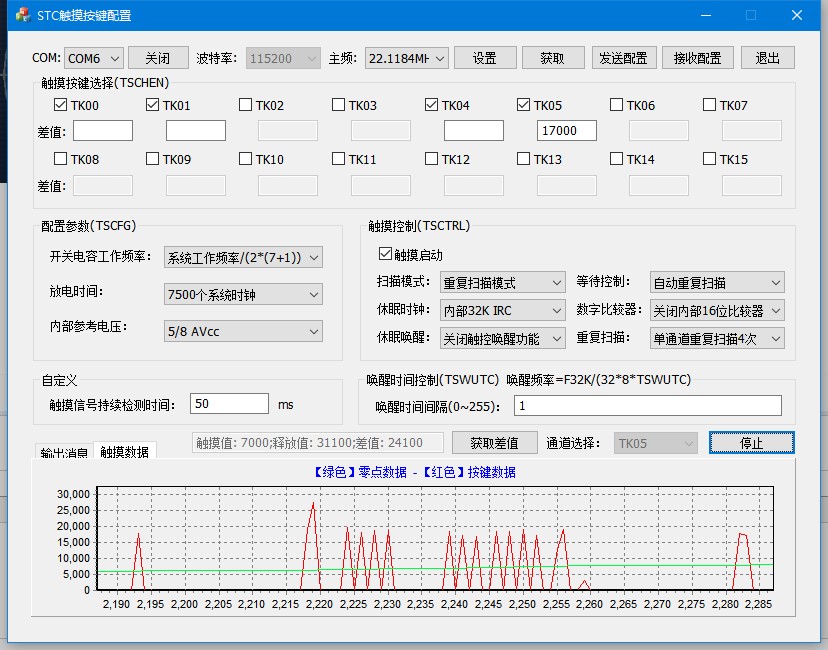Click the 发送配置 button
The width and height of the screenshot is (828, 650).
[x=622, y=58]
